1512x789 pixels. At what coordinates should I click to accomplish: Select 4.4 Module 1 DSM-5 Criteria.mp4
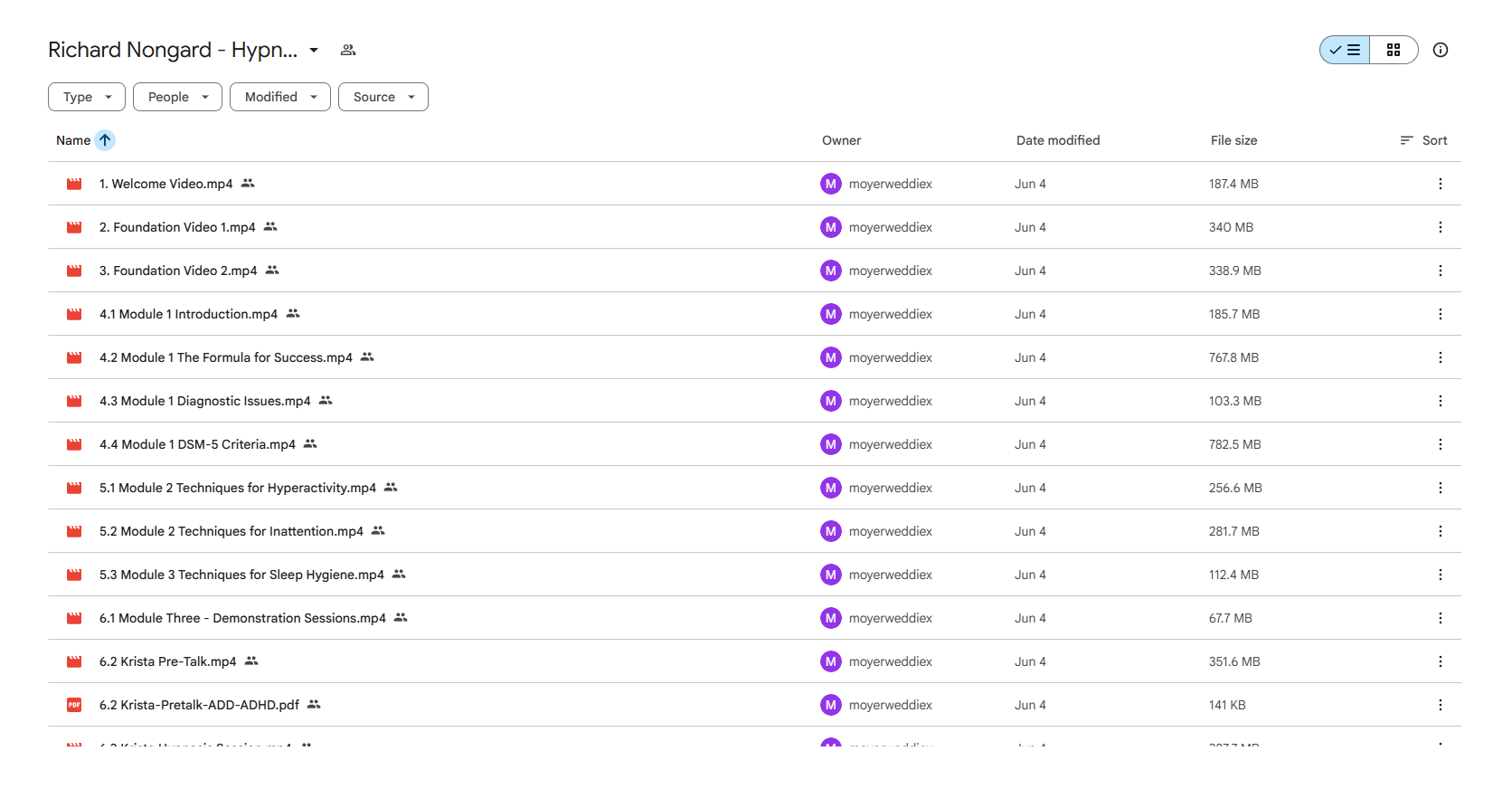coord(197,444)
